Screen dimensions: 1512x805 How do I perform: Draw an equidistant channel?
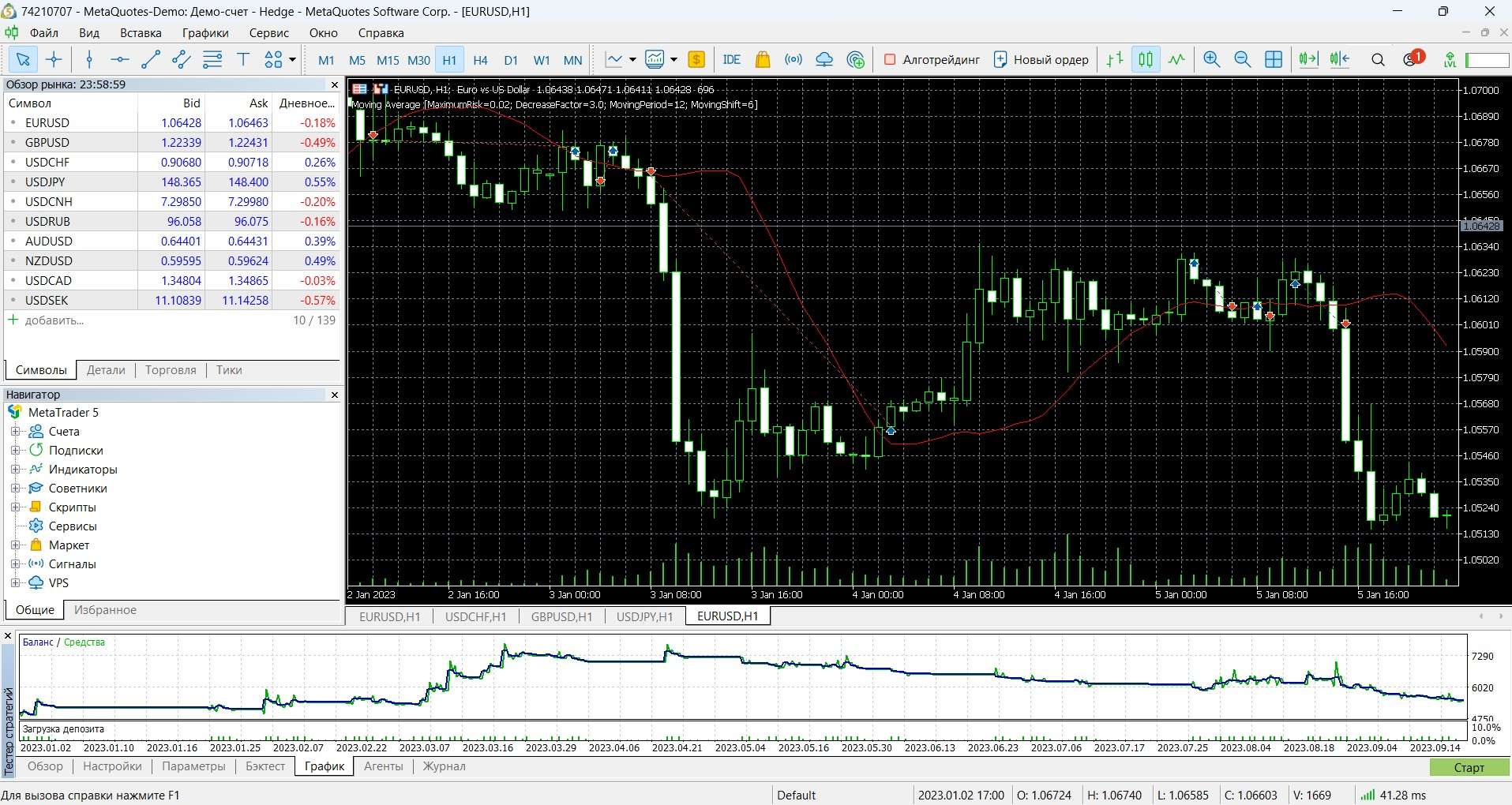(x=182, y=59)
